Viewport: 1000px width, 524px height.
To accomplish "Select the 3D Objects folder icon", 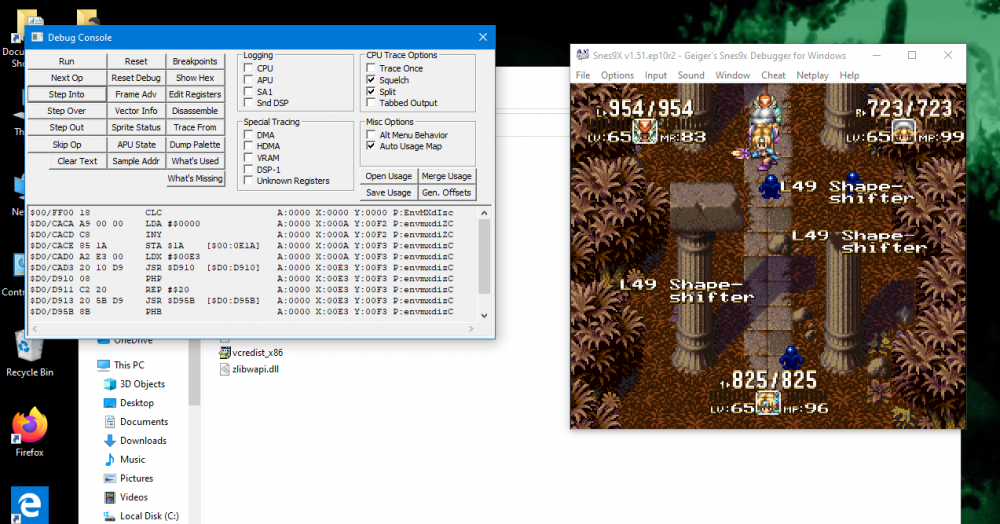I will pos(110,384).
